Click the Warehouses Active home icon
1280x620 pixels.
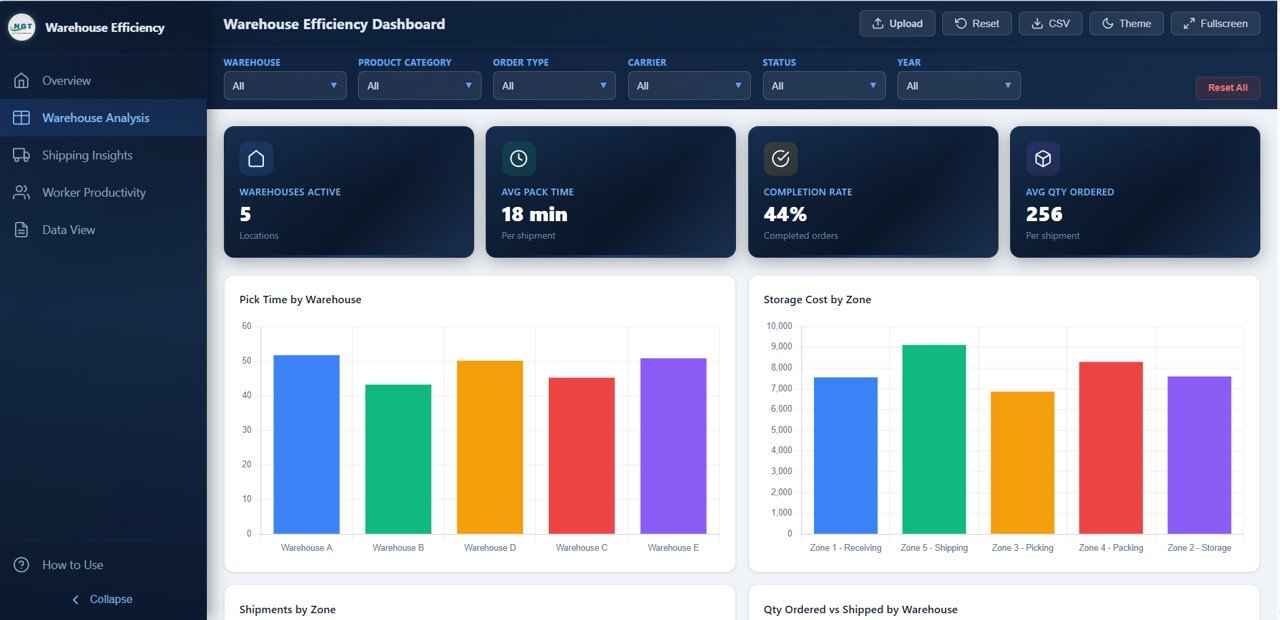(255, 157)
